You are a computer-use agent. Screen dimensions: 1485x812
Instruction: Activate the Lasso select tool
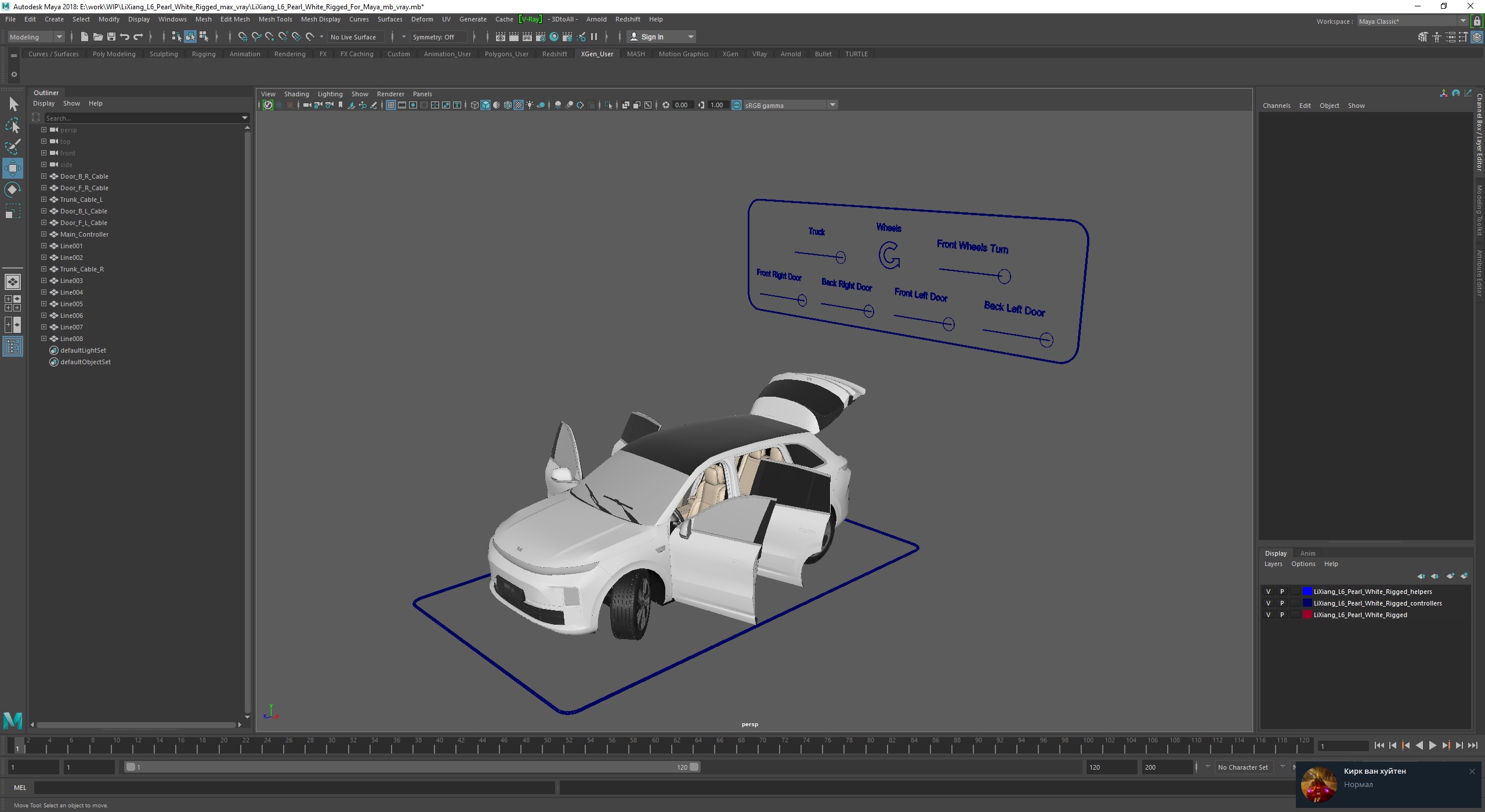(13, 126)
